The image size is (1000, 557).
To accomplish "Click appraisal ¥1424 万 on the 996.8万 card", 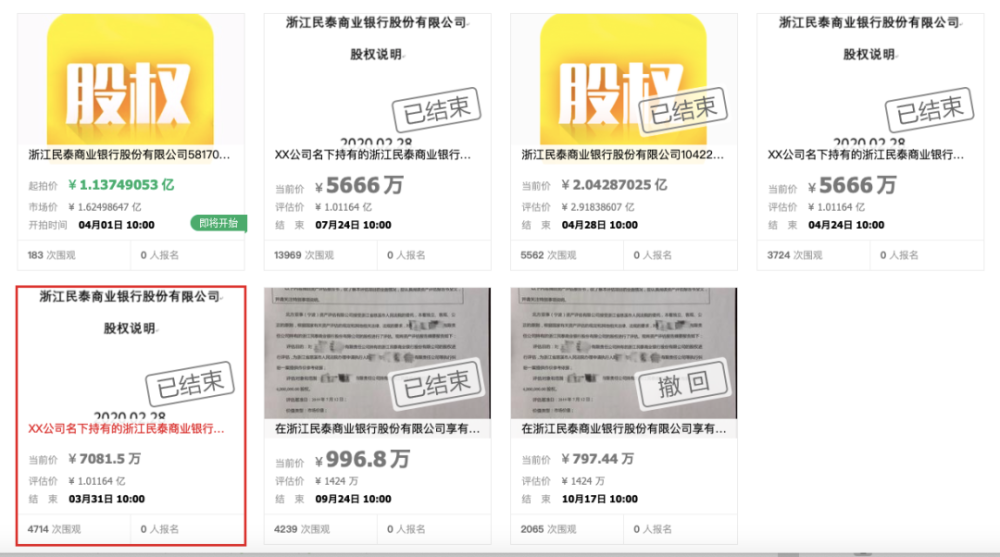I will pos(337,481).
